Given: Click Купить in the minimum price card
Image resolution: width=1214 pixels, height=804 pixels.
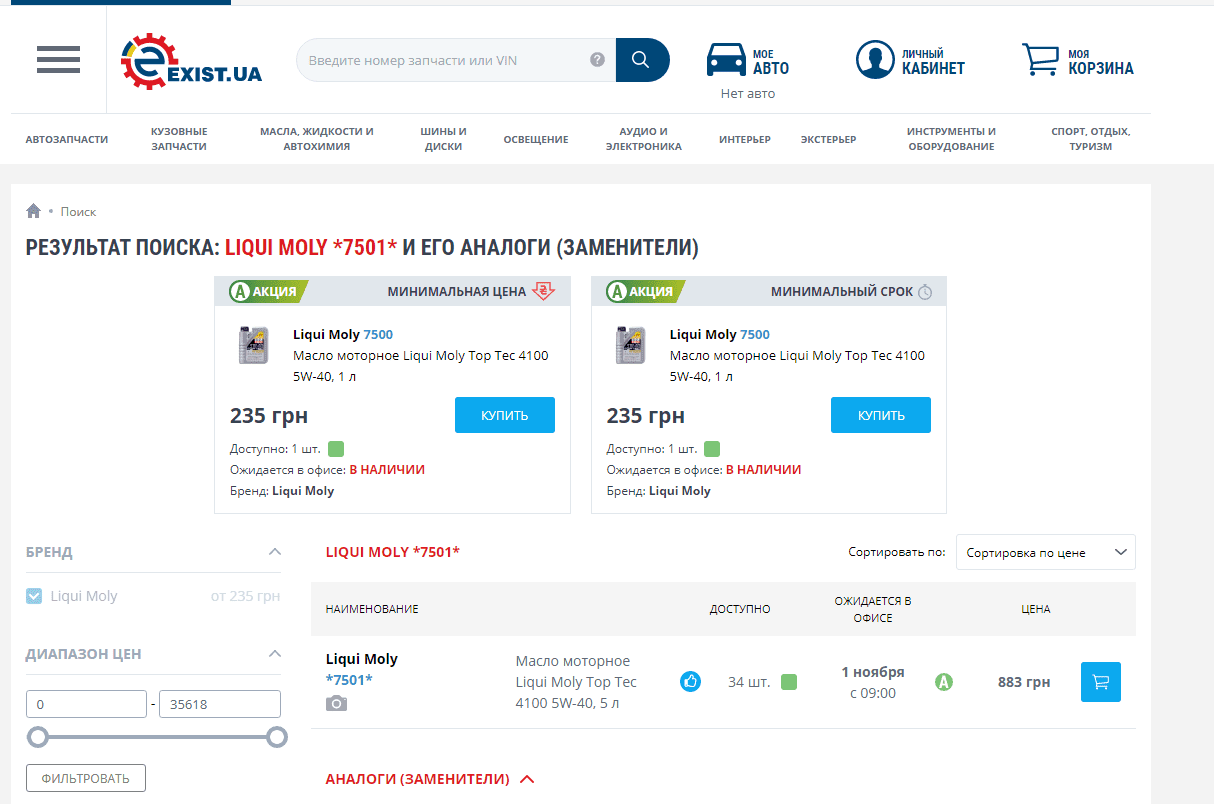Looking at the screenshot, I should point(504,415).
